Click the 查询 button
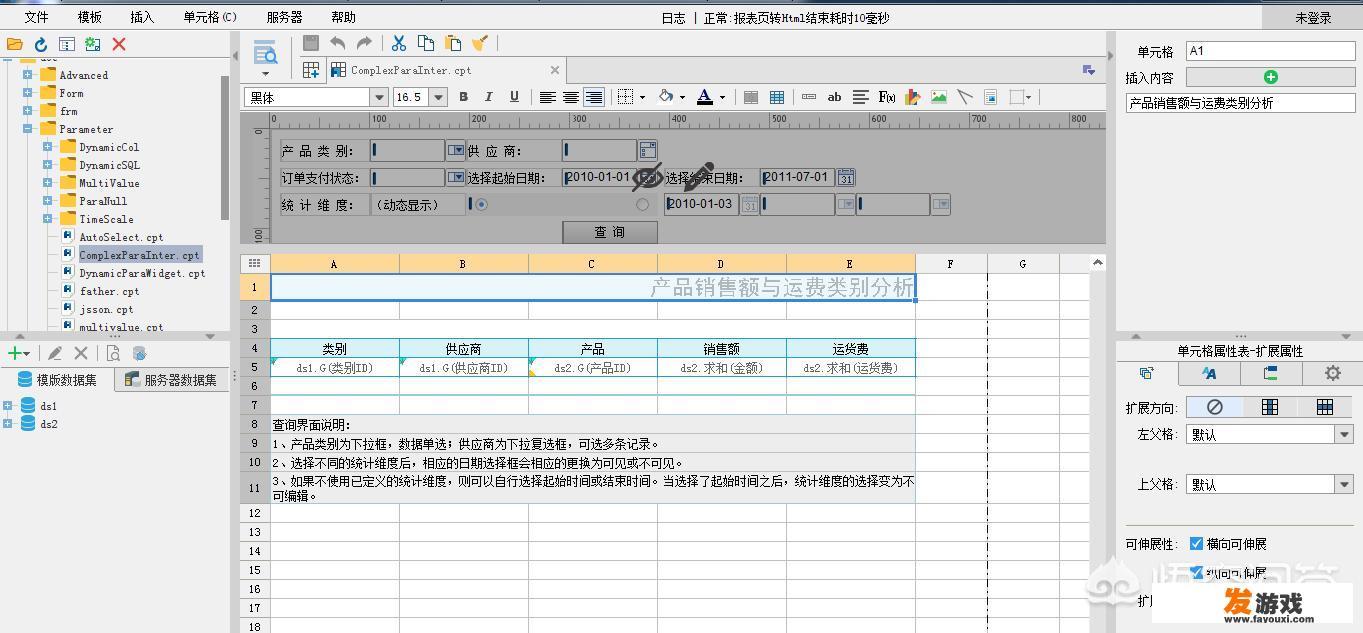This screenshot has height=633, width=1363. coord(610,232)
